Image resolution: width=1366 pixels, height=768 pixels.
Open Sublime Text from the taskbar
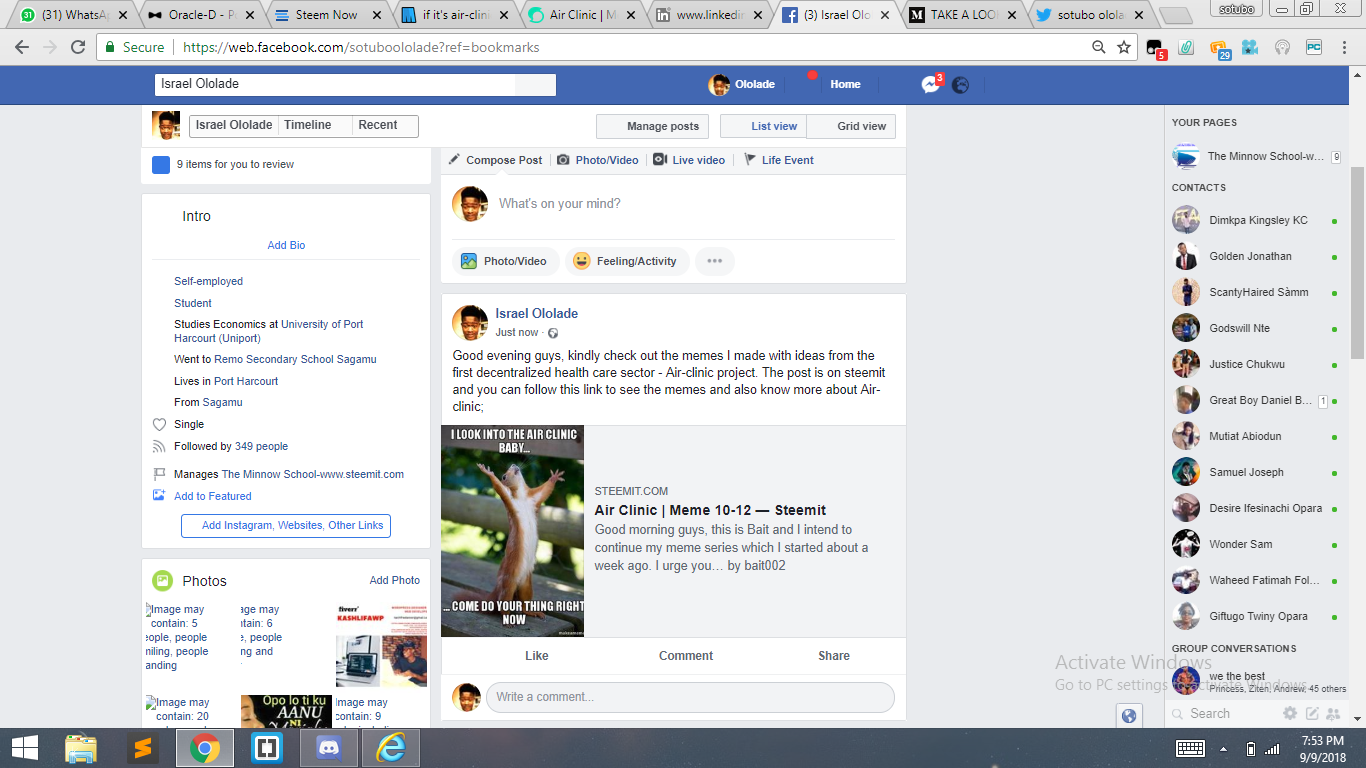[143, 748]
